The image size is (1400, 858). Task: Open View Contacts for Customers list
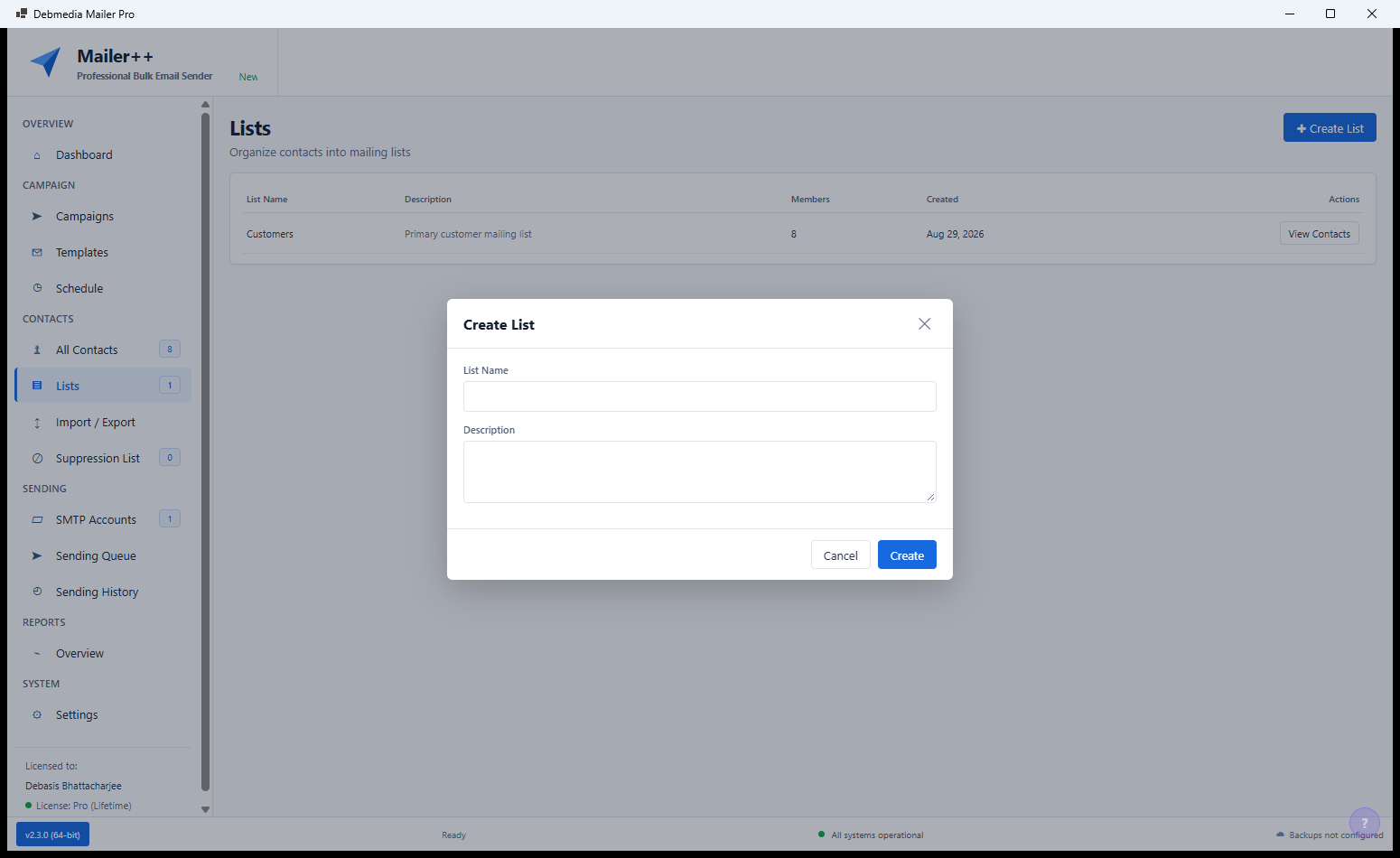pos(1319,234)
